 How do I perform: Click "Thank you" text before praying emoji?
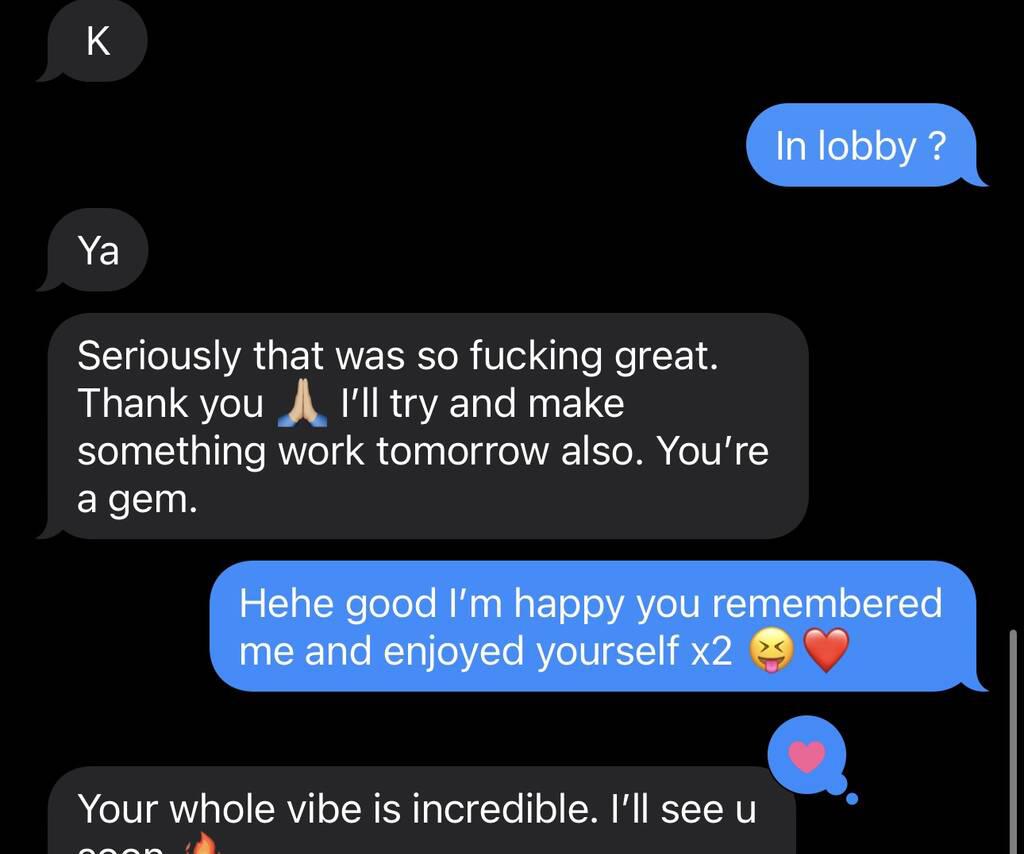click(170, 403)
